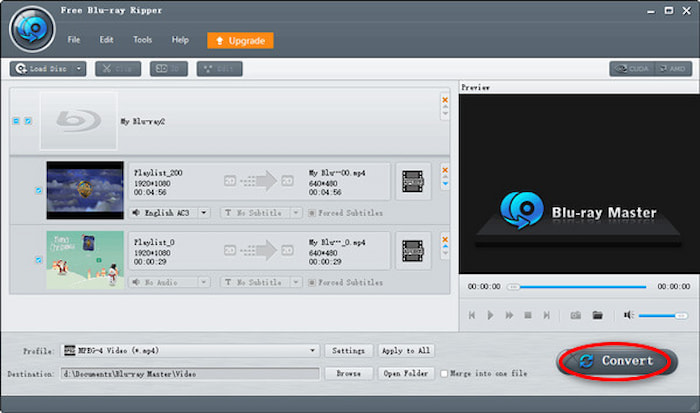Click the 2D source icon in Playlist_0 row
Viewport: 700px width, 413px height.
pyautogui.click(x=230, y=250)
